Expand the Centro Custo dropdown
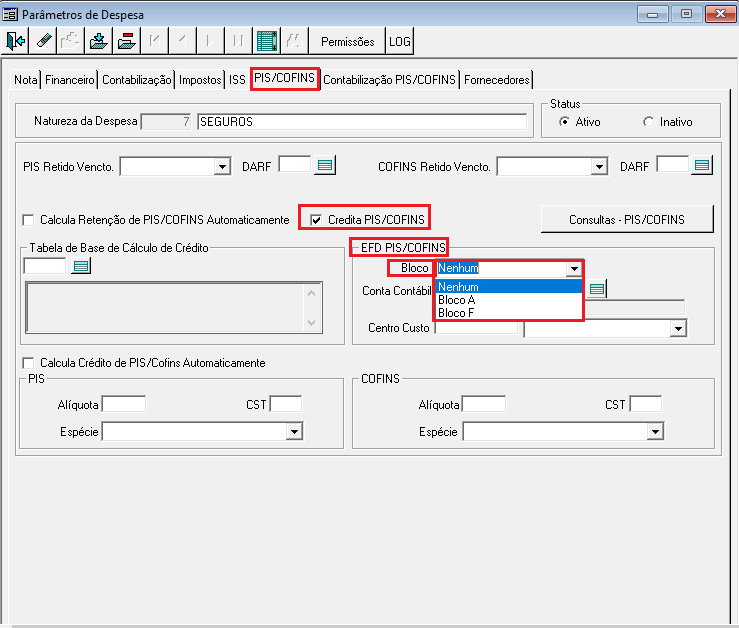This screenshot has width=739, height=628. point(678,328)
